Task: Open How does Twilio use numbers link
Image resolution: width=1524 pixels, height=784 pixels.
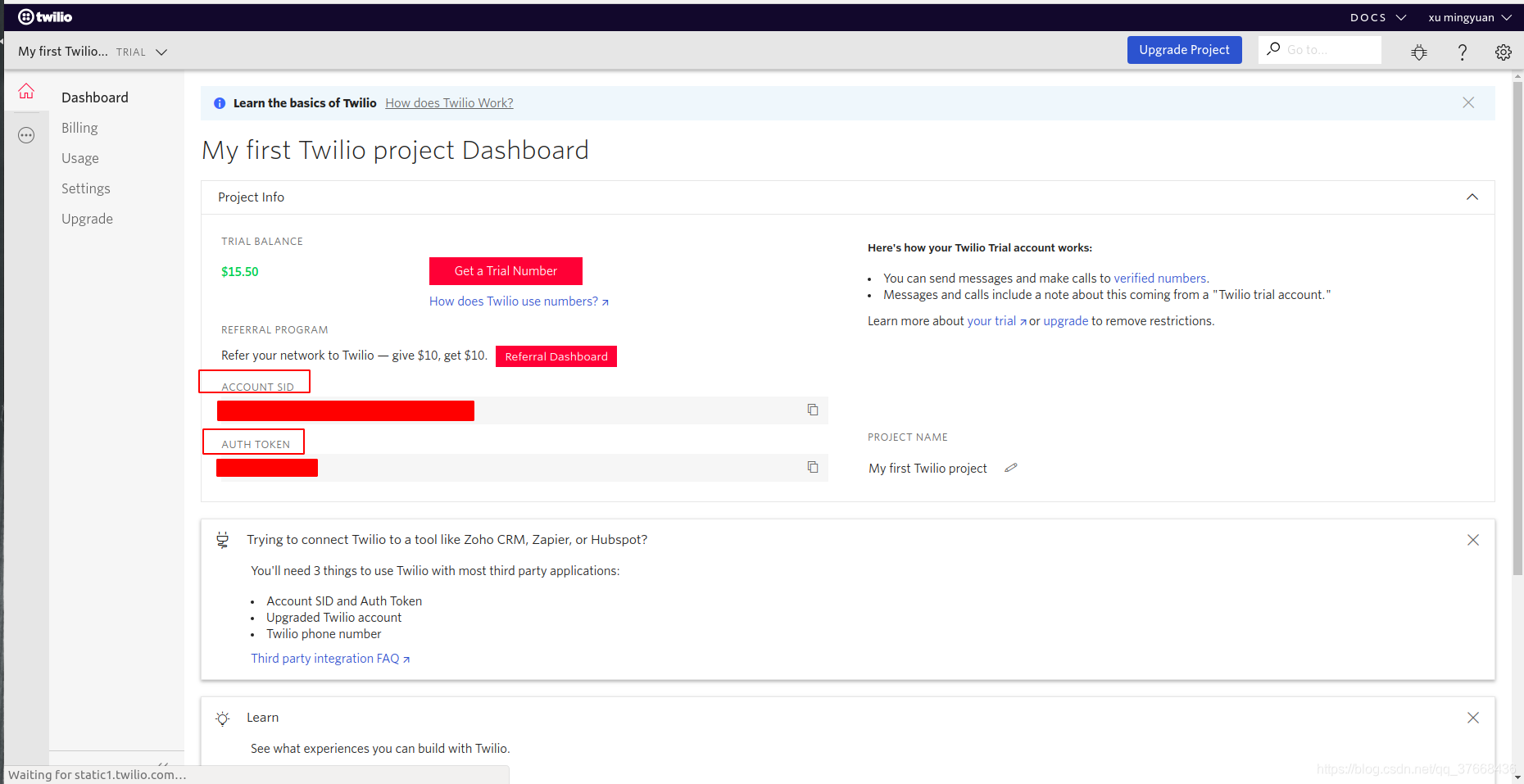Action: coord(519,301)
